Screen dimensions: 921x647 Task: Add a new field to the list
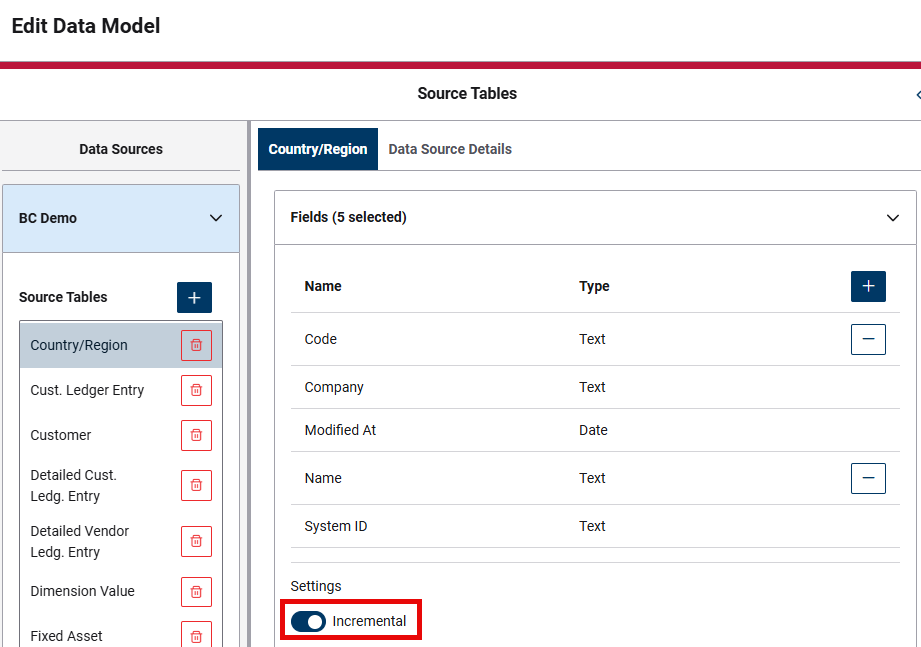point(868,286)
